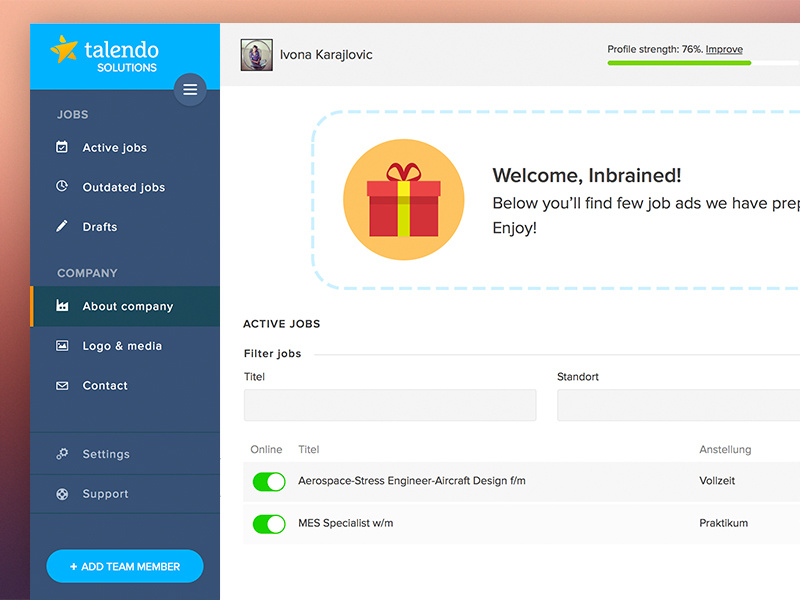Open the Outdated jobs menu item
The image size is (800, 600).
pos(125,187)
